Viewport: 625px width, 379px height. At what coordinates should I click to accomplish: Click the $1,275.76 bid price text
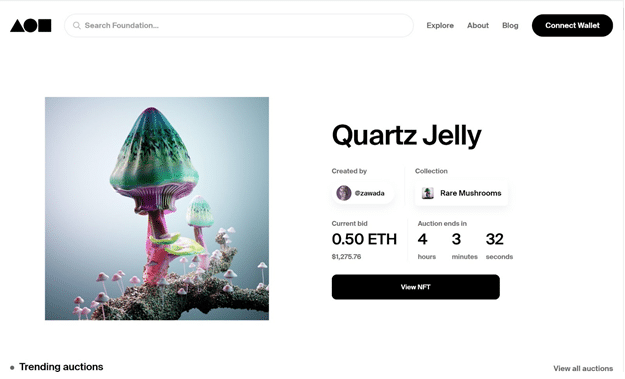tap(346, 257)
